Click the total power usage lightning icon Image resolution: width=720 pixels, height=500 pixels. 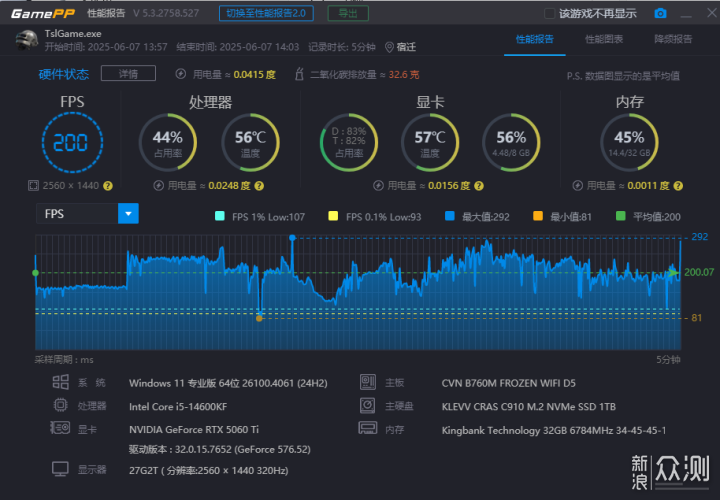tap(180, 74)
